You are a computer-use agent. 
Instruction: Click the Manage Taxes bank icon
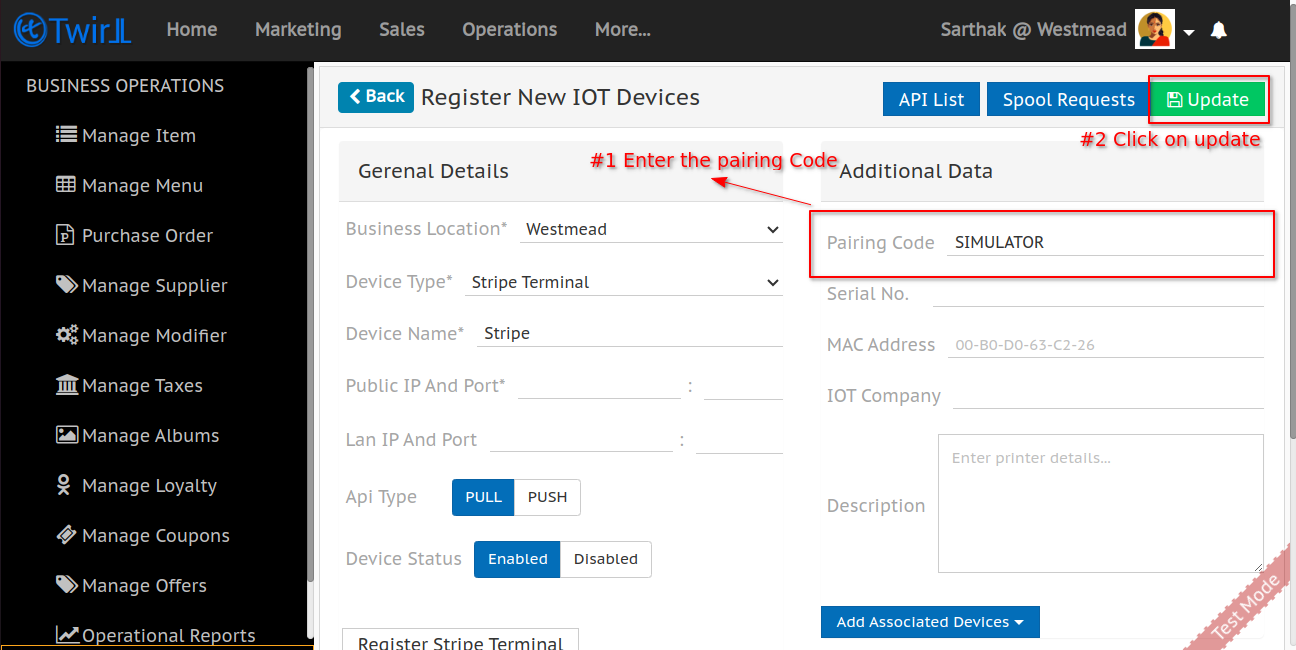pos(66,385)
